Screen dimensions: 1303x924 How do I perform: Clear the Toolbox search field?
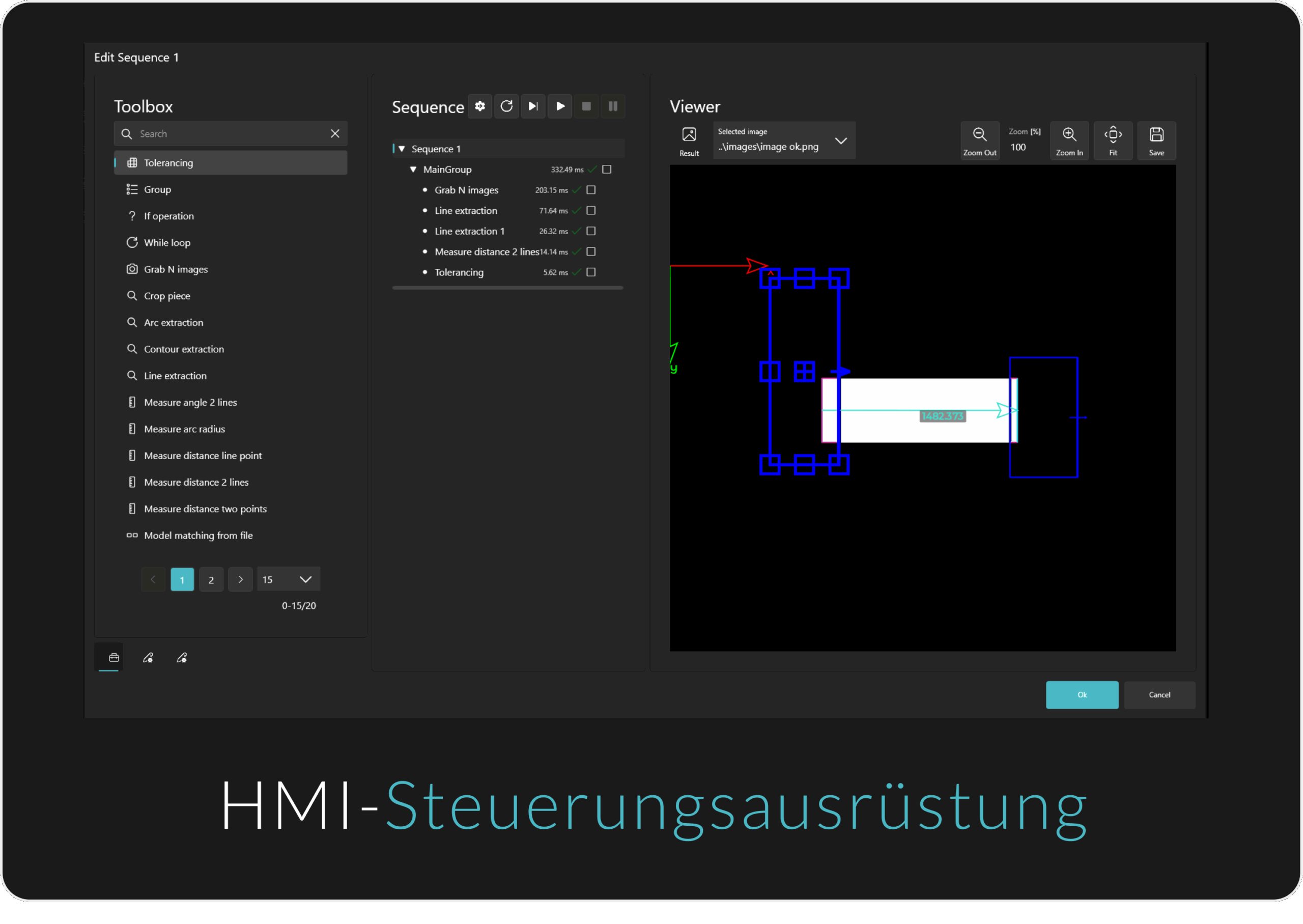point(335,133)
